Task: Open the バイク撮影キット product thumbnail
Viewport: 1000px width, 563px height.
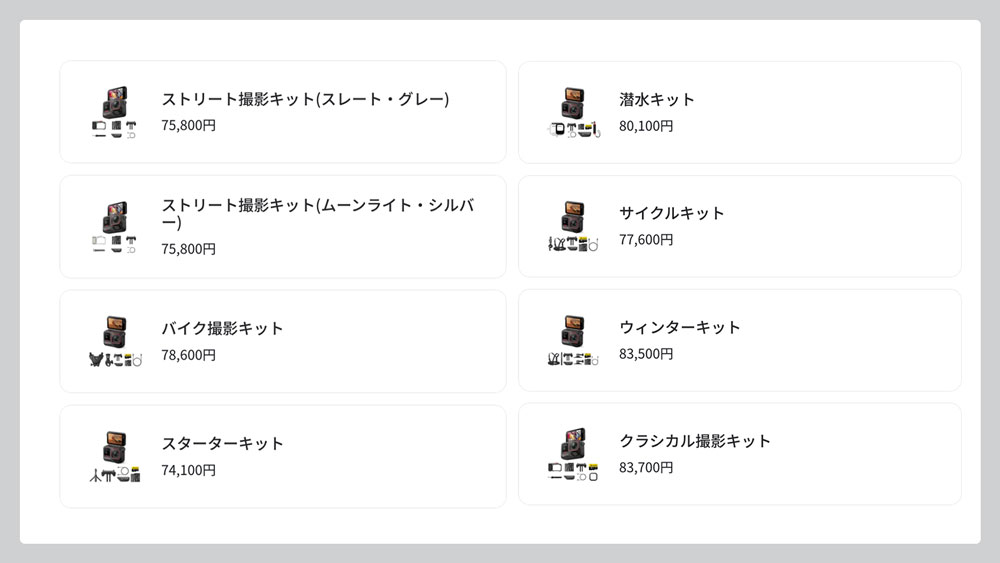Action: click(x=114, y=342)
